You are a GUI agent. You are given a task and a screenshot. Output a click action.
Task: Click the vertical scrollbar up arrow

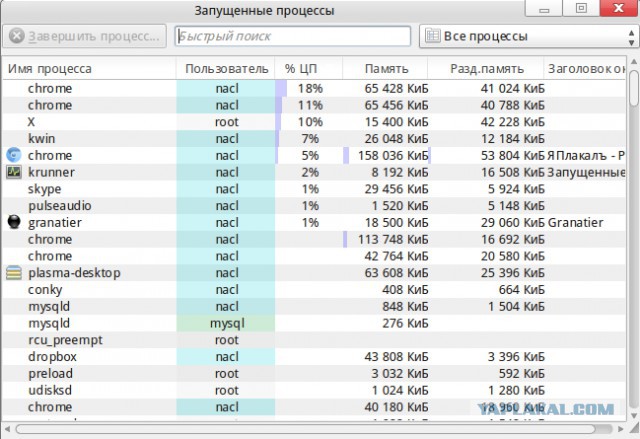(633, 62)
